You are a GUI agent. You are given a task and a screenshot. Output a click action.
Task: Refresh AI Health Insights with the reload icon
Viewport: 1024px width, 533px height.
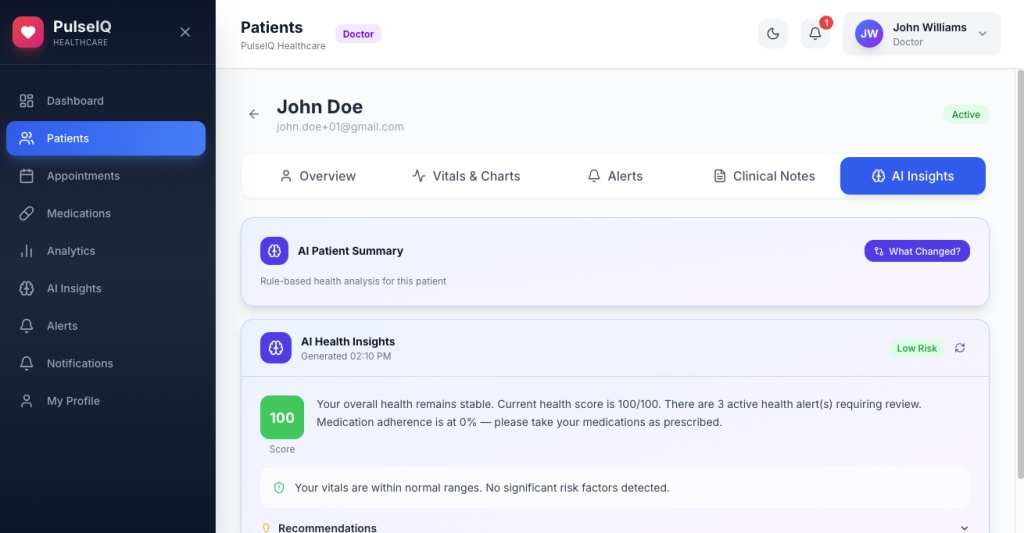959,348
